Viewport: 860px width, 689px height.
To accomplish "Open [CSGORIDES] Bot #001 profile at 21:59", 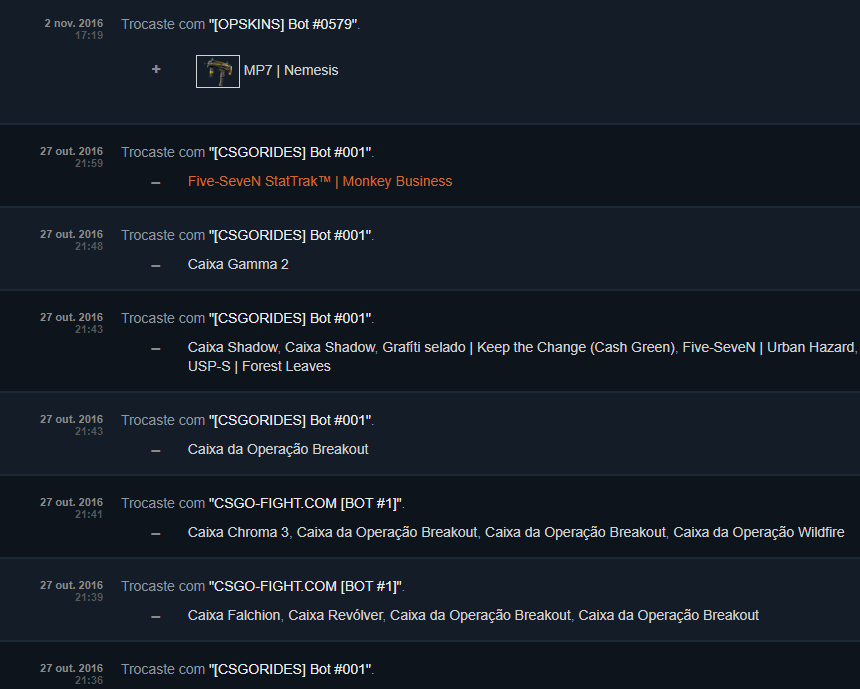I will pos(290,153).
